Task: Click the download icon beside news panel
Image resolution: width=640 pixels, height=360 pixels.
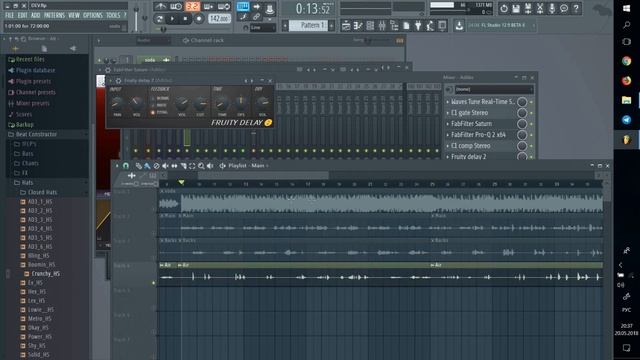Action: coord(459,26)
